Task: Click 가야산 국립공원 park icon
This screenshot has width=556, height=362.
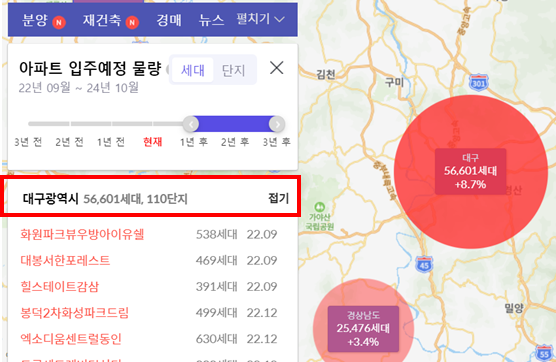Action: 319,207
